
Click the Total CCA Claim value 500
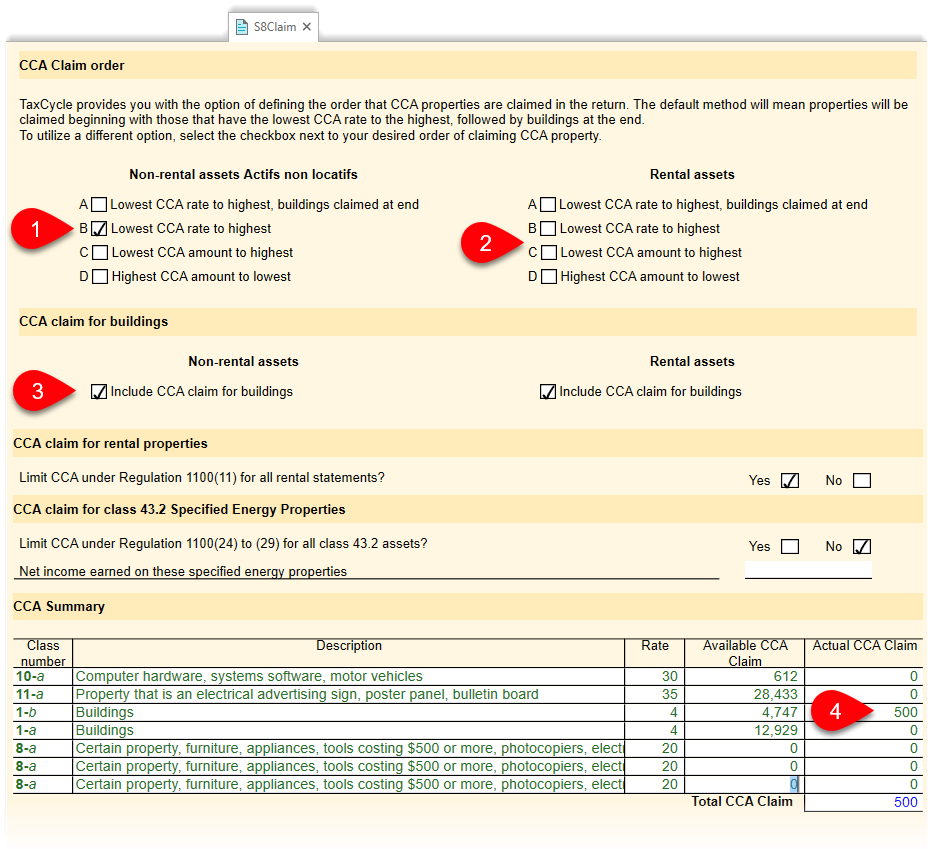point(906,803)
